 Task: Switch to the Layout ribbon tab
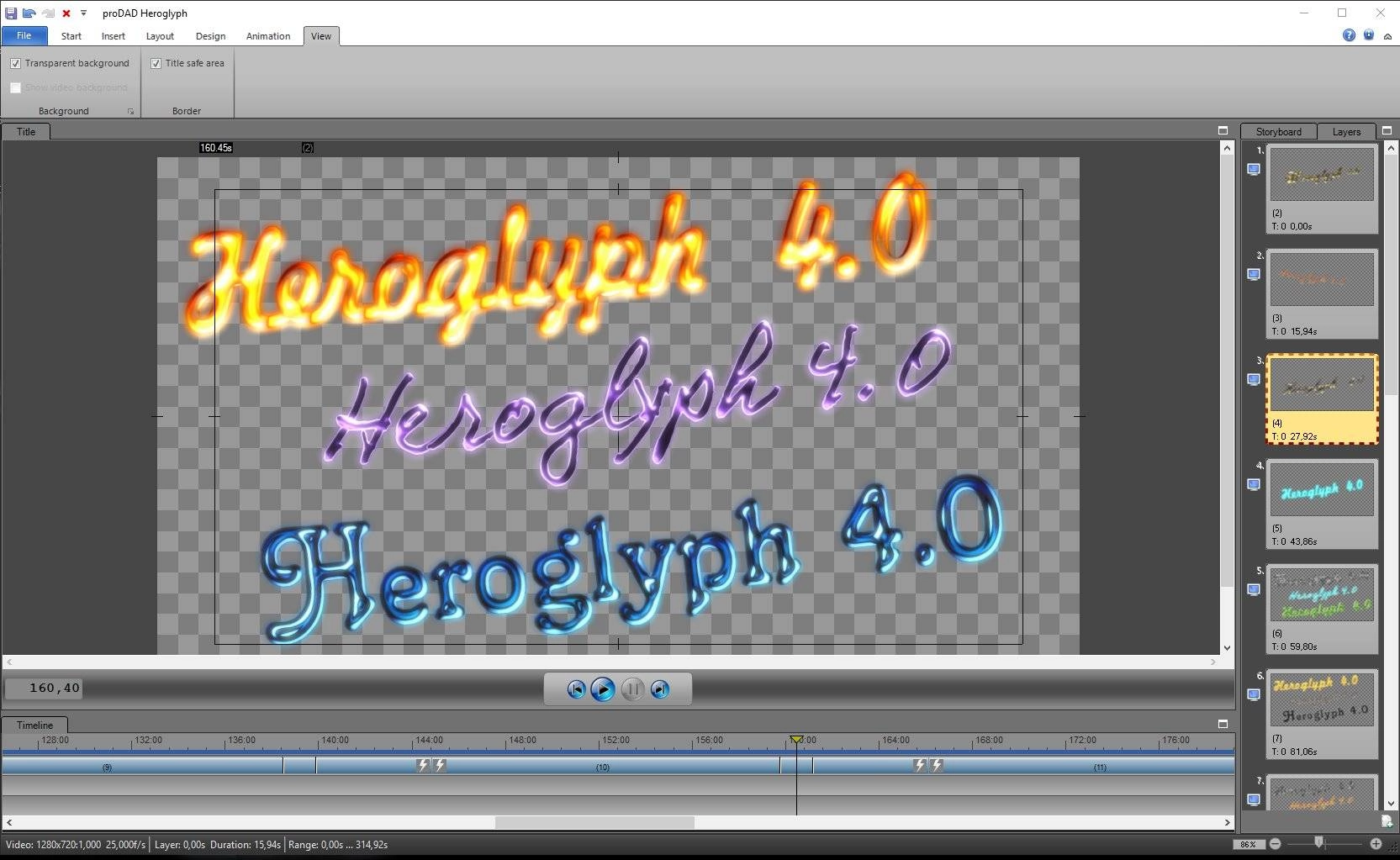160,36
